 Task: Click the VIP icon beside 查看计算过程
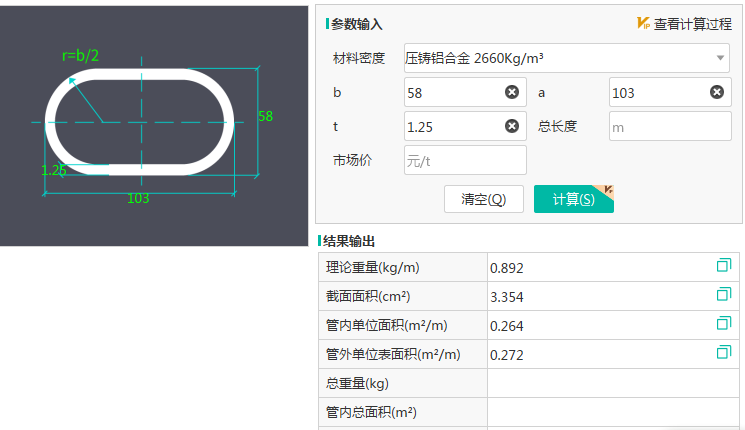pyautogui.click(x=643, y=23)
